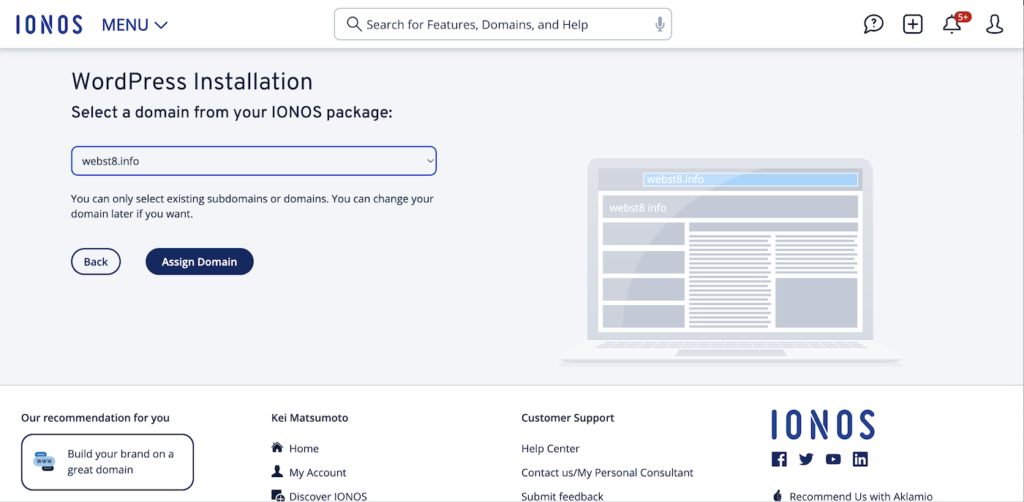Open the user account profile icon
This screenshot has height=502, width=1024.
pyautogui.click(x=994, y=25)
